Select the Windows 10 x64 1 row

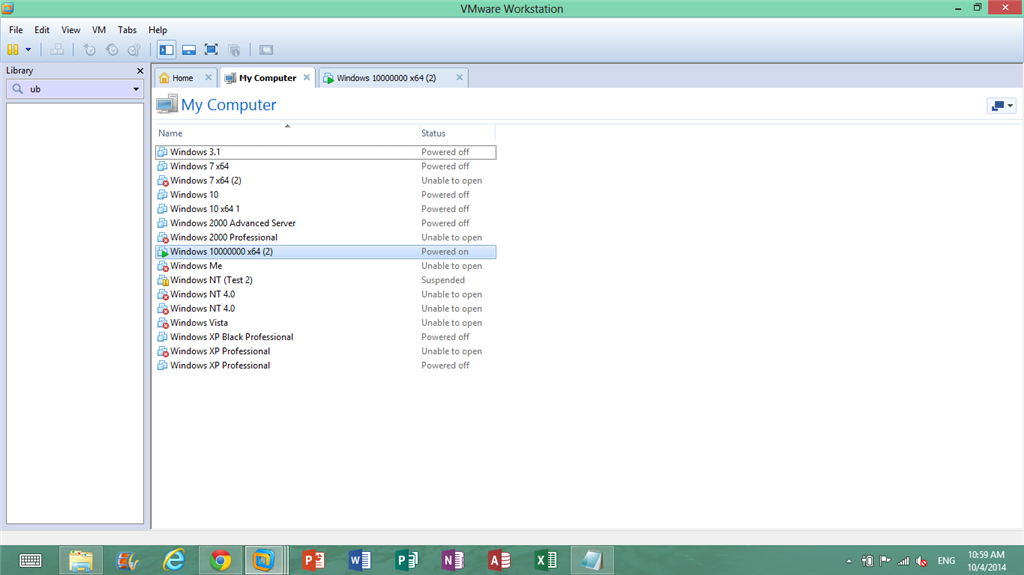(x=326, y=209)
